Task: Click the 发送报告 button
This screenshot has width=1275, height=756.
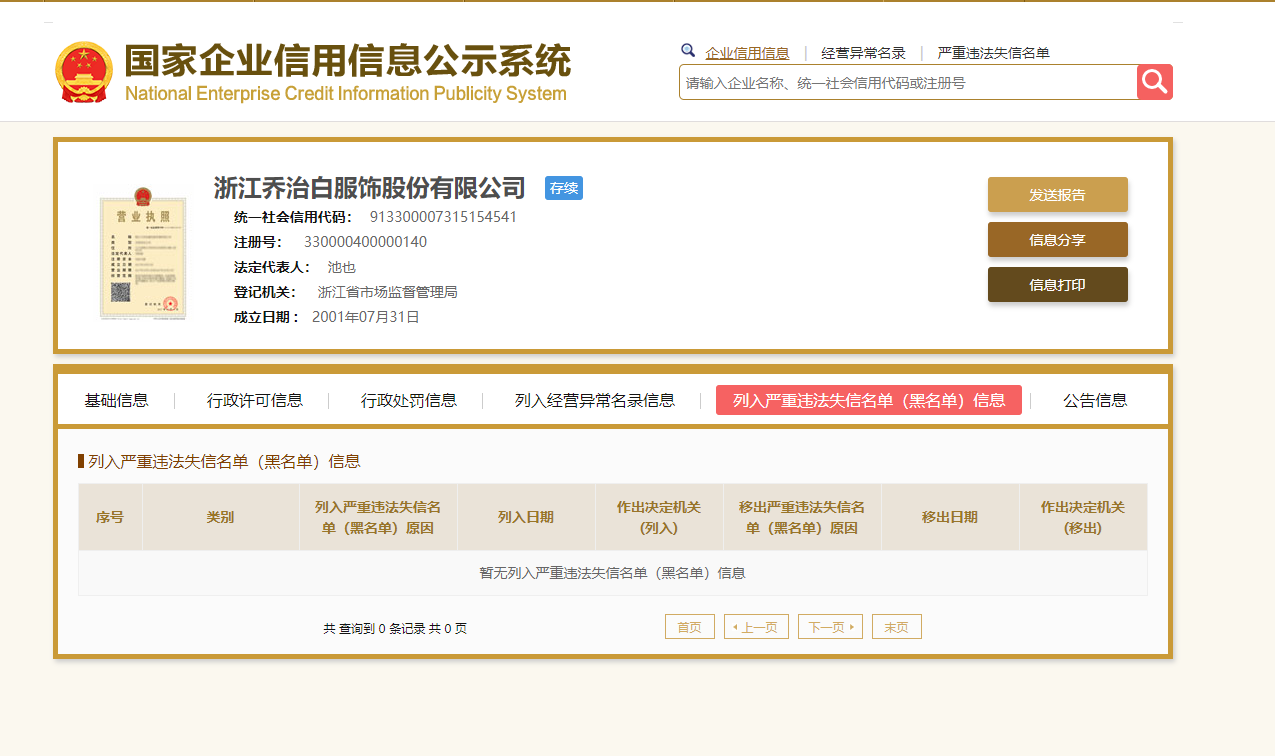Action: [x=1058, y=195]
